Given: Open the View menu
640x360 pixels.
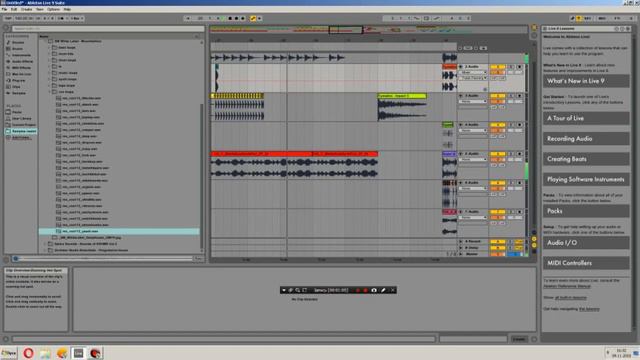Looking at the screenshot, I should [40, 9].
